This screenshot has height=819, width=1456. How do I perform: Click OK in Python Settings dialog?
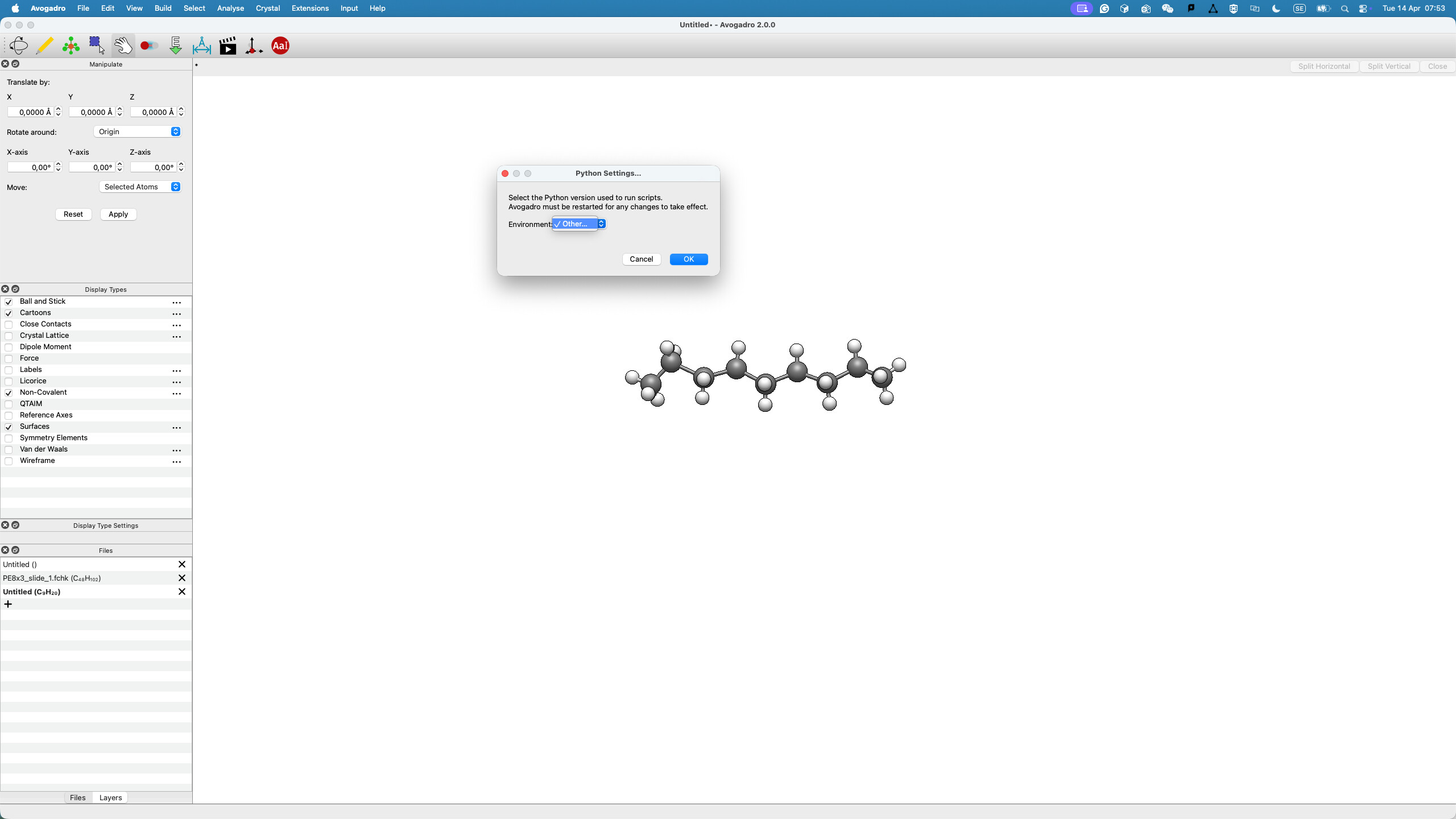click(688, 259)
